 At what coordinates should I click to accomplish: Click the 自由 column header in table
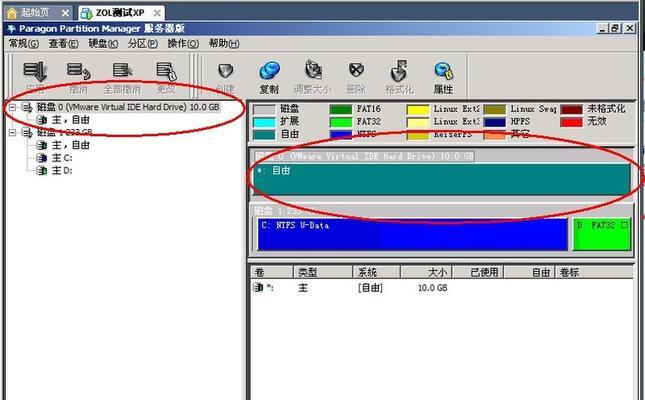click(530, 272)
